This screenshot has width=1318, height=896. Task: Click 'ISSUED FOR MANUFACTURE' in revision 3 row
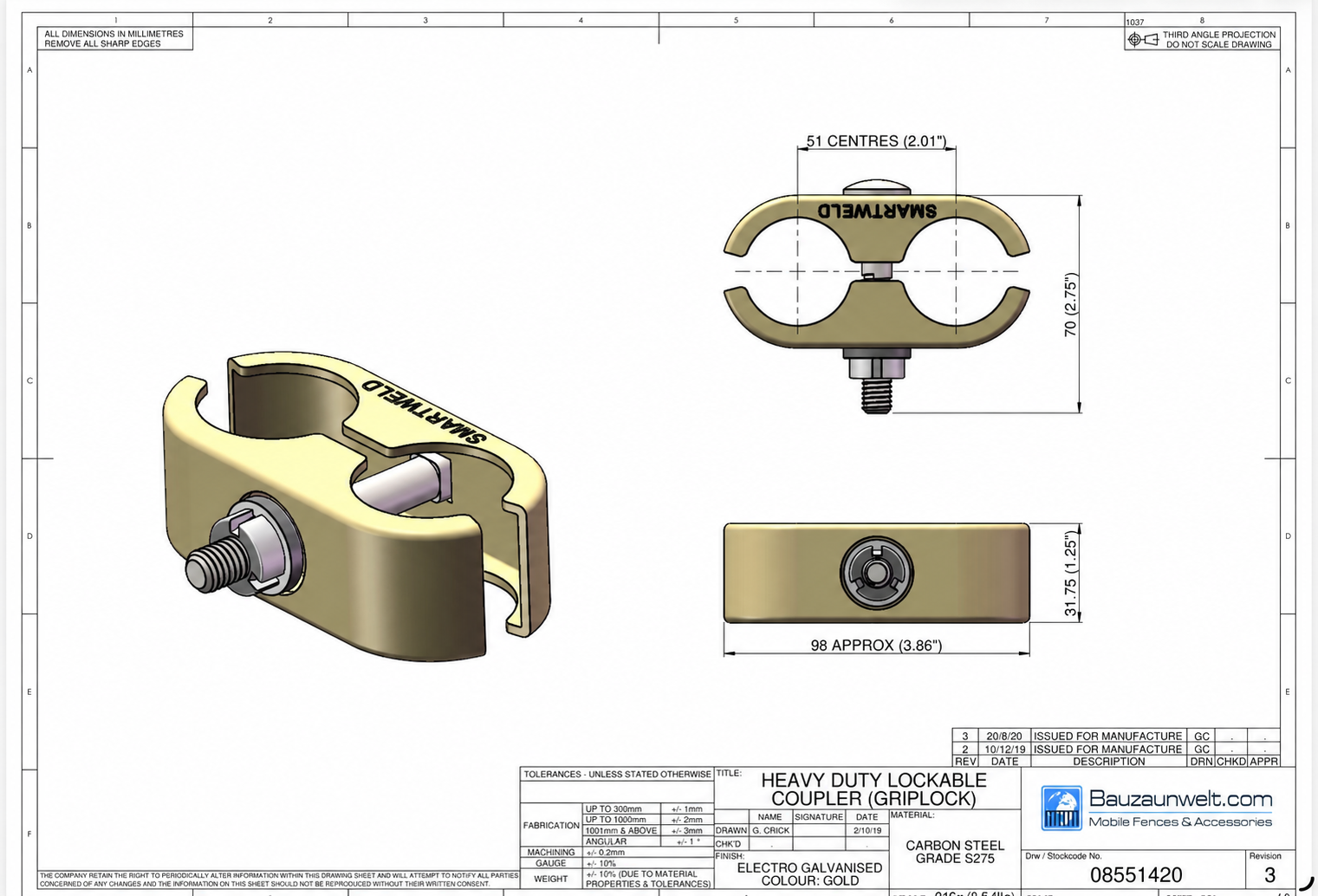pyautogui.click(x=1107, y=736)
